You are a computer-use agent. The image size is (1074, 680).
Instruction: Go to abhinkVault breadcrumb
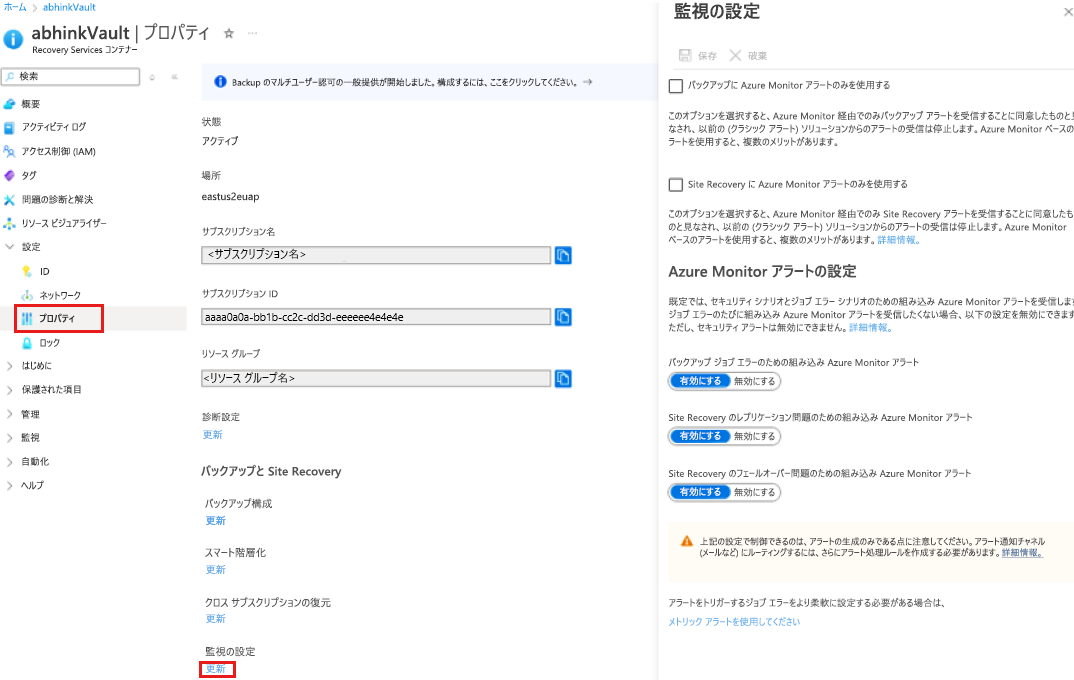69,8
